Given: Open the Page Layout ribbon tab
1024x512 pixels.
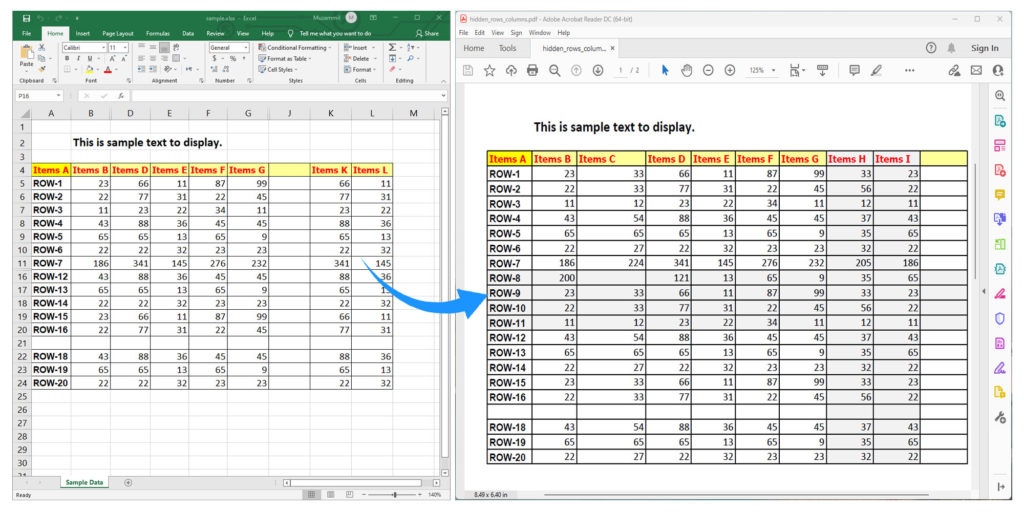Looking at the screenshot, I should (118, 33).
